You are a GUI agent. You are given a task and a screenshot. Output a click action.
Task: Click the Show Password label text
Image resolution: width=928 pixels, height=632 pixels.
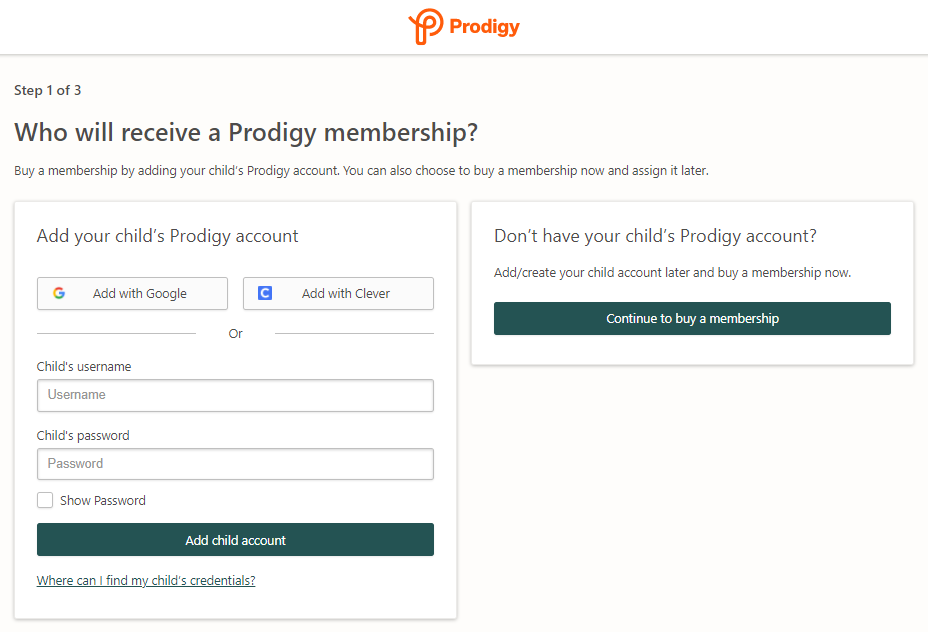click(x=102, y=501)
